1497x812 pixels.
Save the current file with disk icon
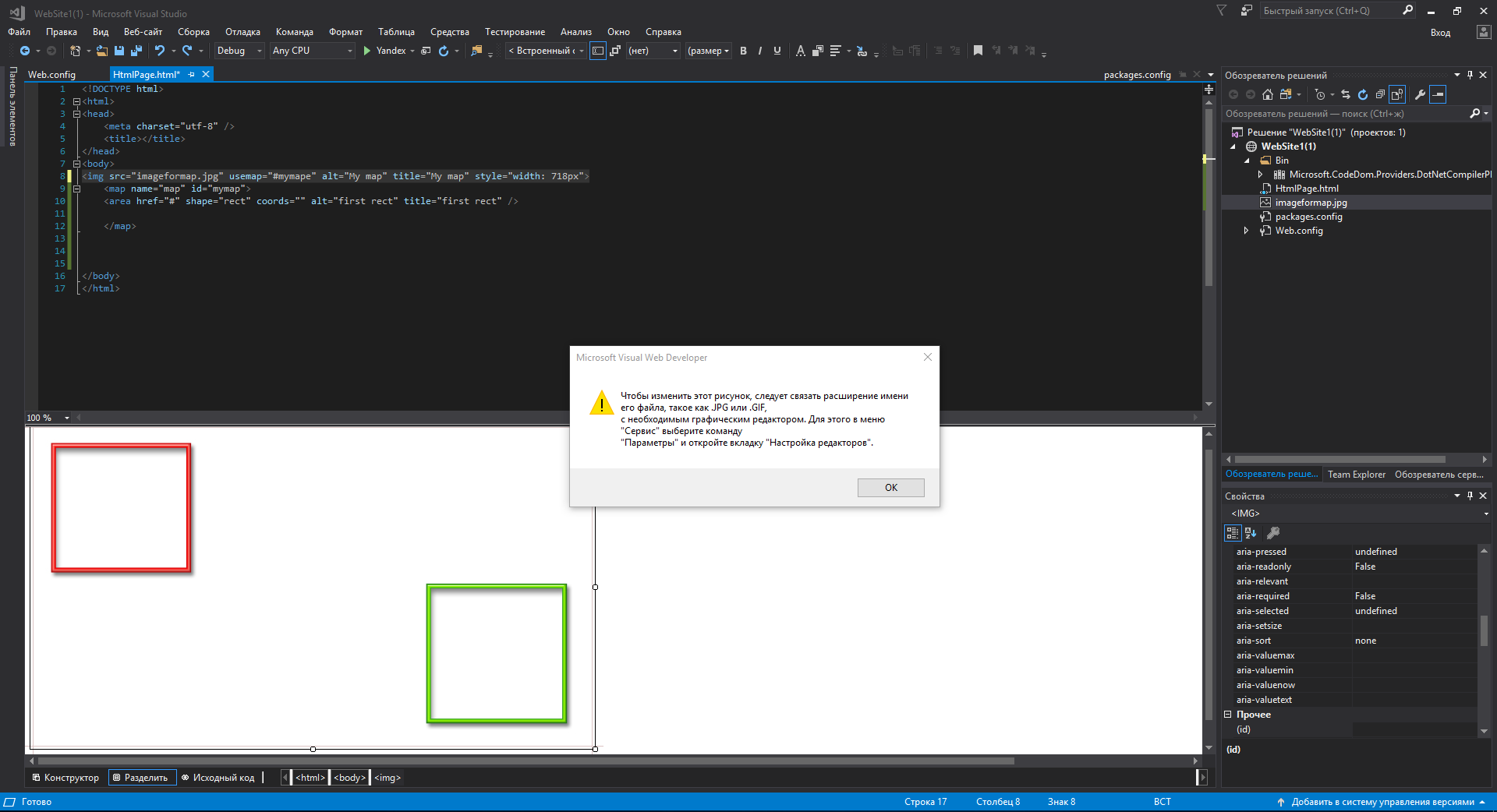(119, 51)
